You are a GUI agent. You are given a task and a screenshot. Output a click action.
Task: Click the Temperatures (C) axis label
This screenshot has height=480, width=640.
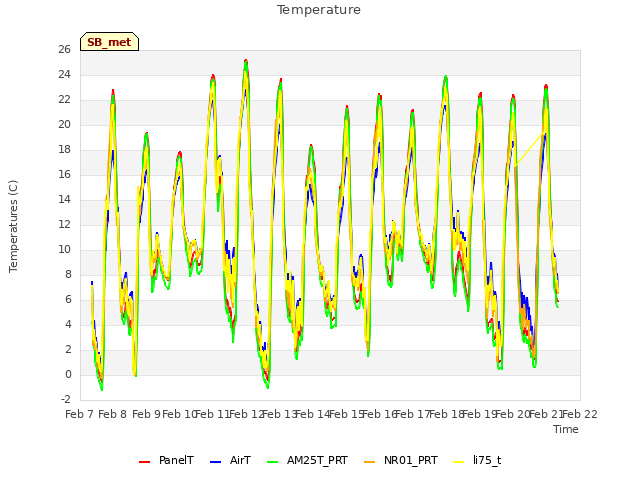[13, 226]
